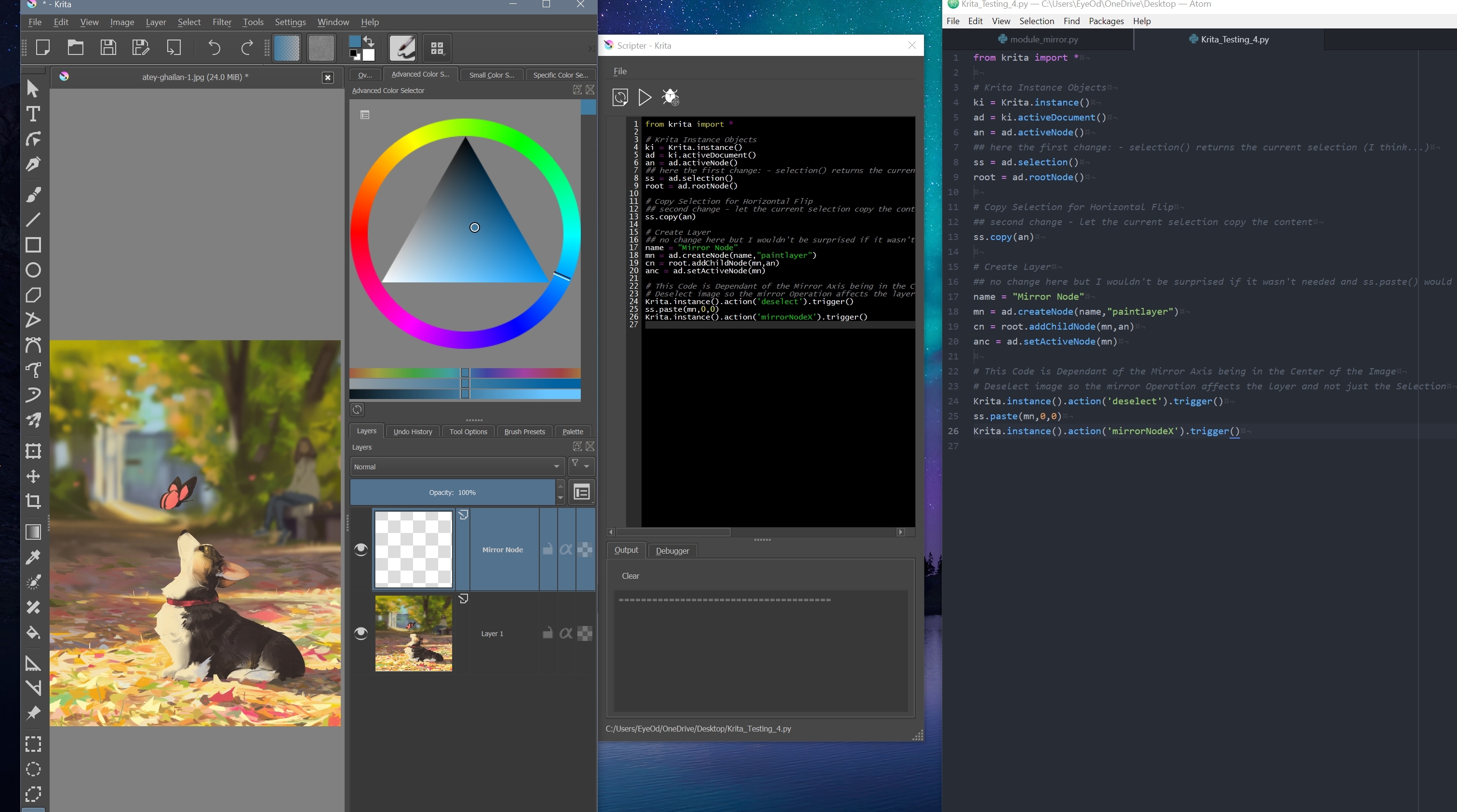Click the Run script play icon
The height and width of the screenshot is (812, 1457).
tap(644, 97)
